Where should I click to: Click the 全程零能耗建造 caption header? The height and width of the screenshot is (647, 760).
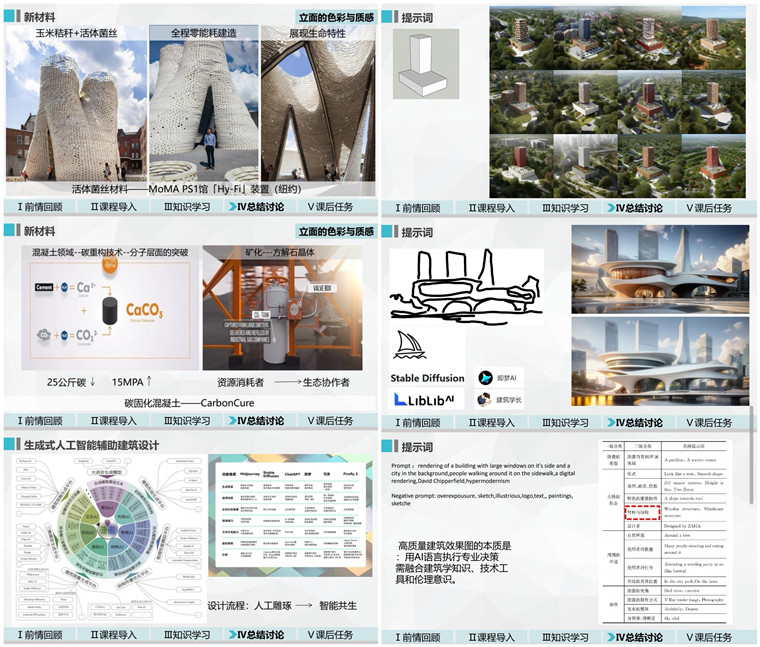(204, 33)
